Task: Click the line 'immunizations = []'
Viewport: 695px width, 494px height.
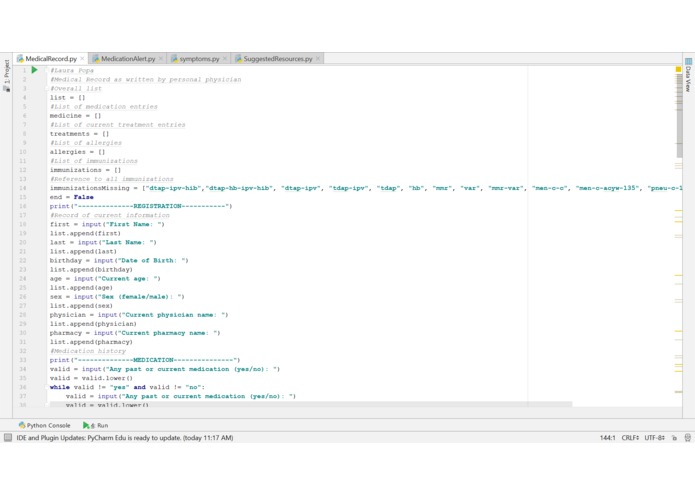Action: tap(85, 170)
